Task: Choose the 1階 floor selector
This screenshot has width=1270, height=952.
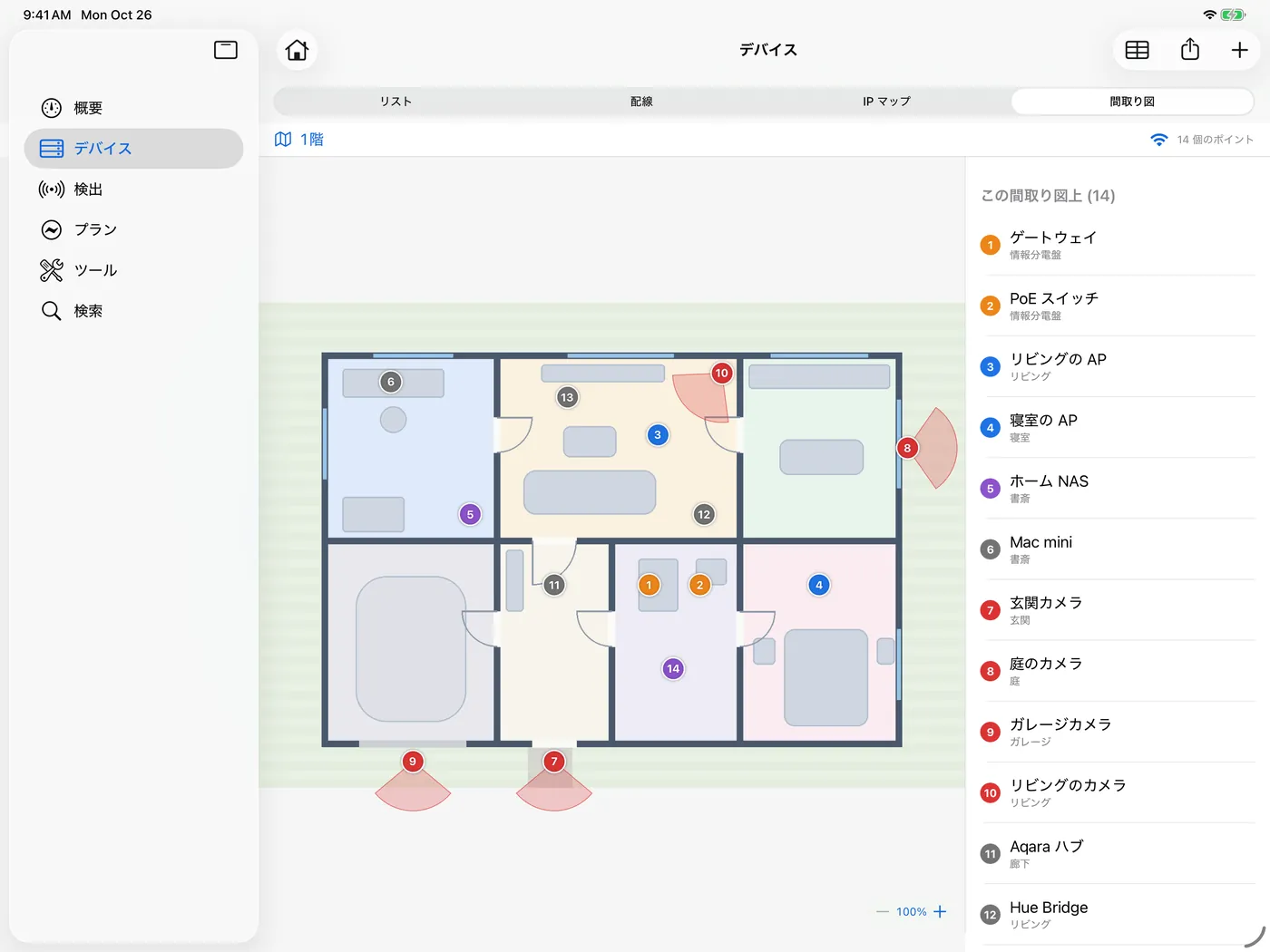Action: 299,140
